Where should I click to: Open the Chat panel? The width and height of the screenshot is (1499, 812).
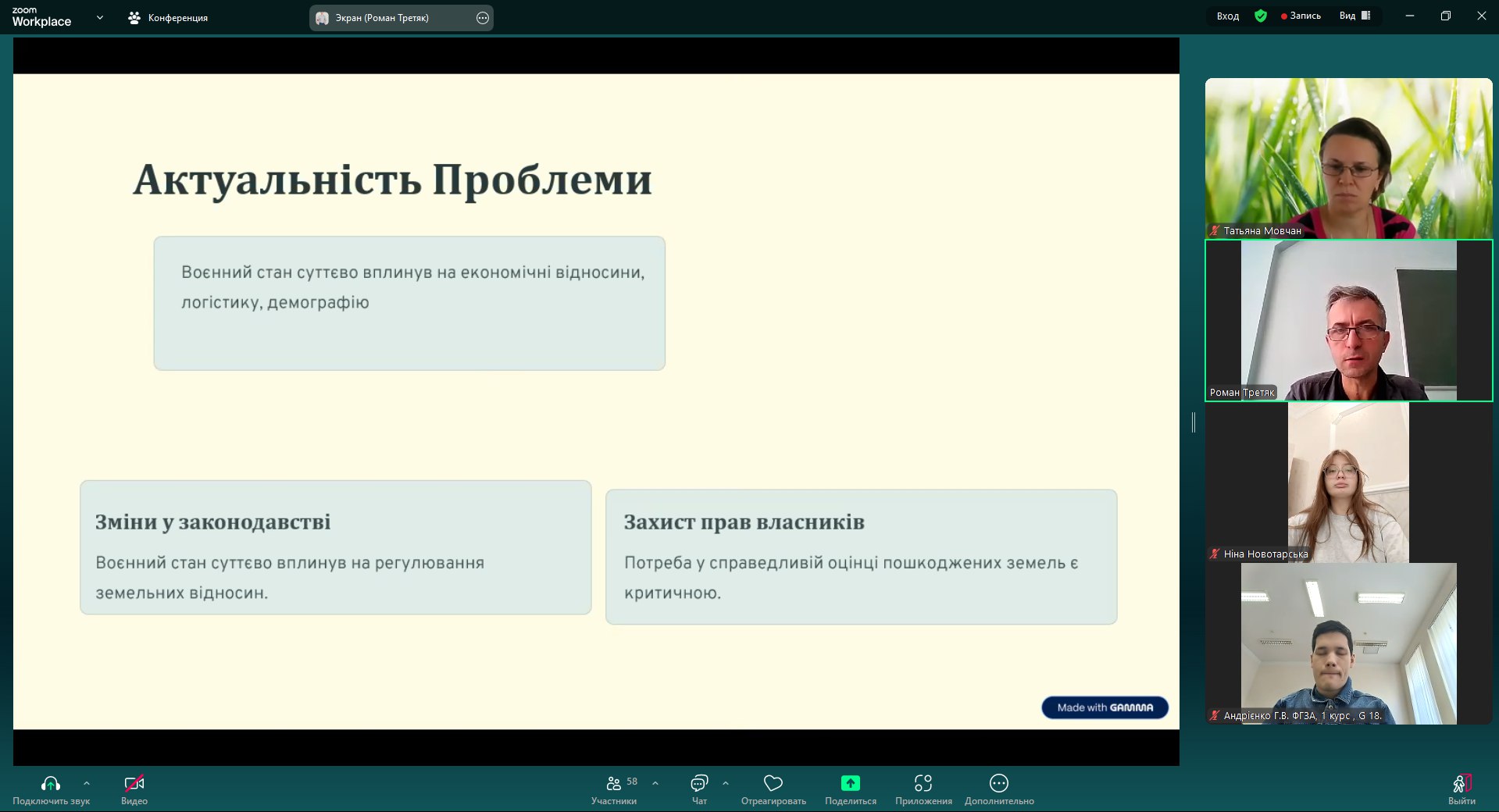tap(699, 784)
